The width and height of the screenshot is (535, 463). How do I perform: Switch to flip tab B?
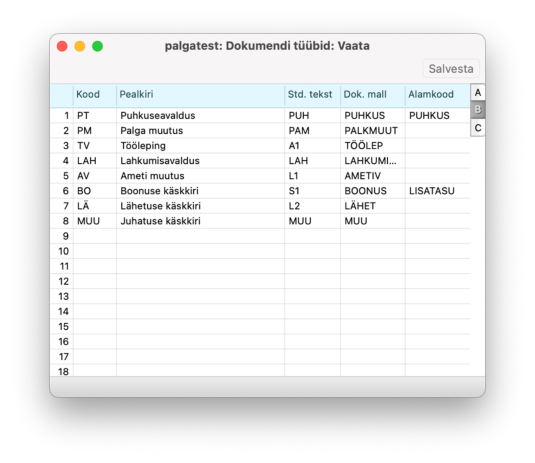[x=478, y=110]
